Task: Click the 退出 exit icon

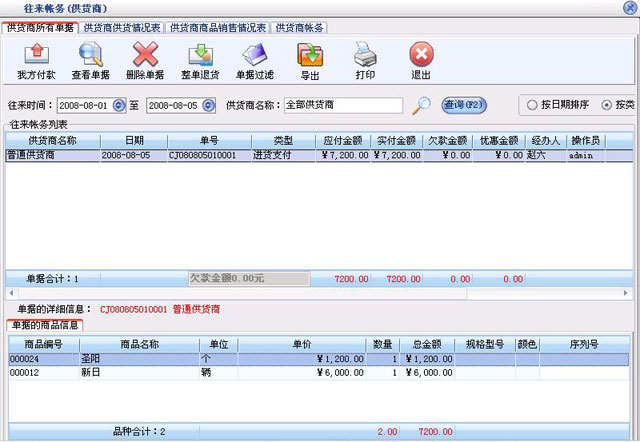Action: click(421, 56)
